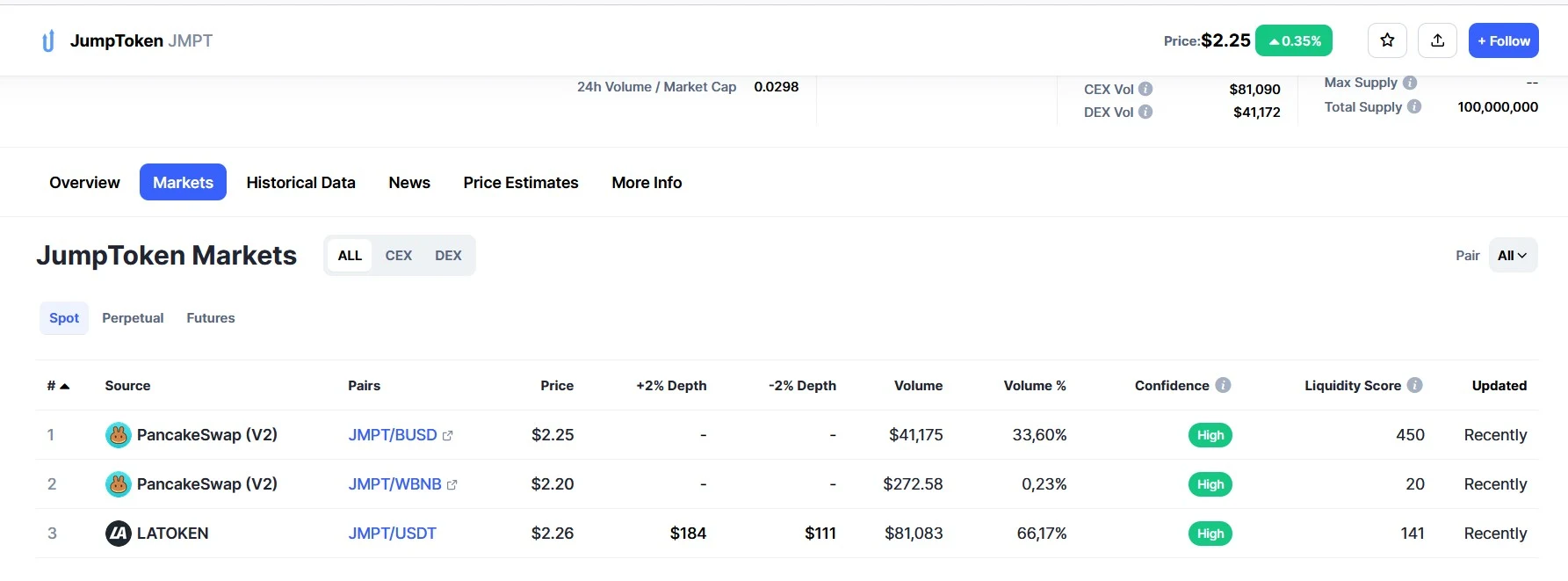This screenshot has height=581, width=1568.
Task: Sort by Source column header
Action: tap(127, 386)
